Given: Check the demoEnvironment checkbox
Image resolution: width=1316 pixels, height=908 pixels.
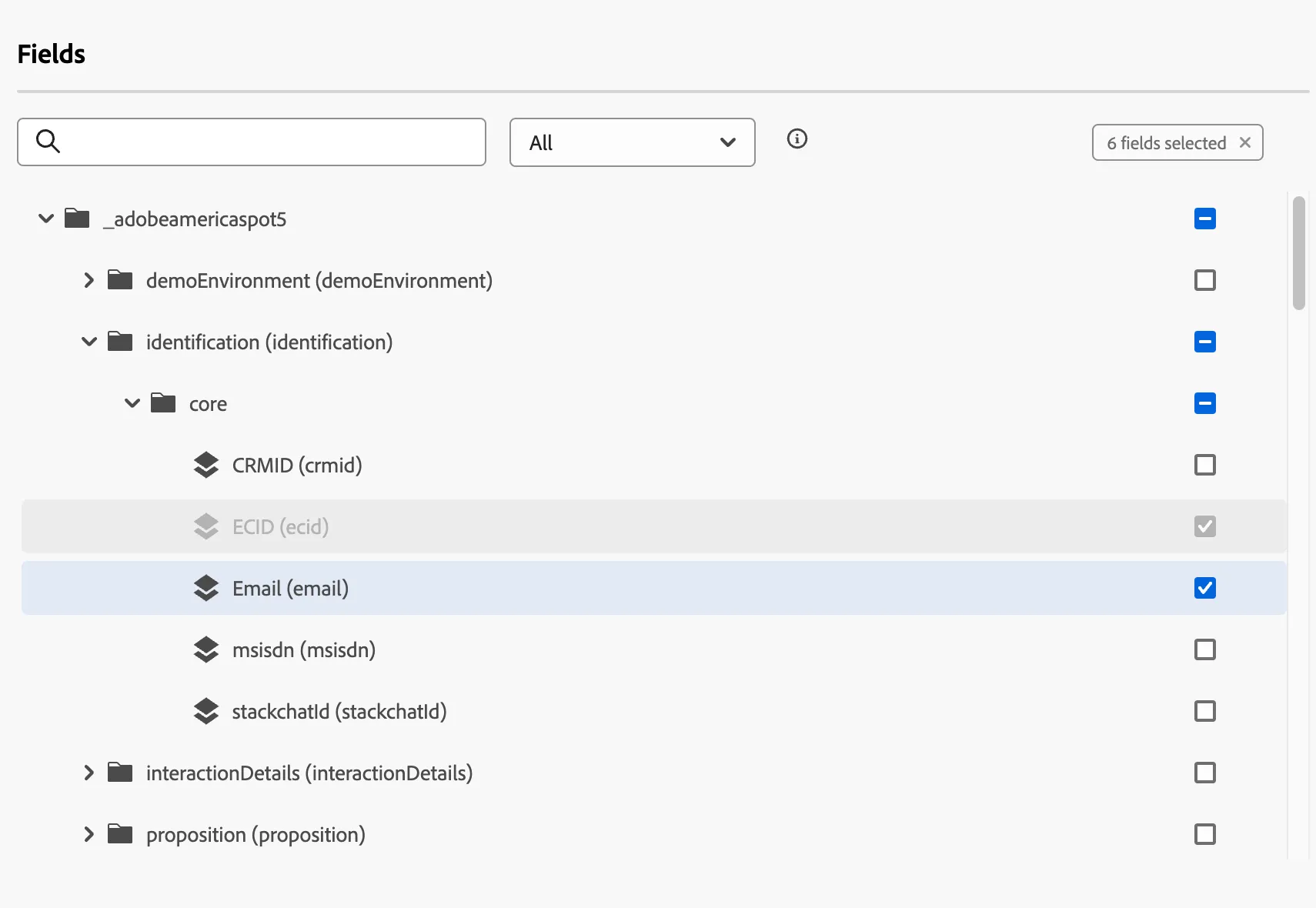Looking at the screenshot, I should 1205,280.
